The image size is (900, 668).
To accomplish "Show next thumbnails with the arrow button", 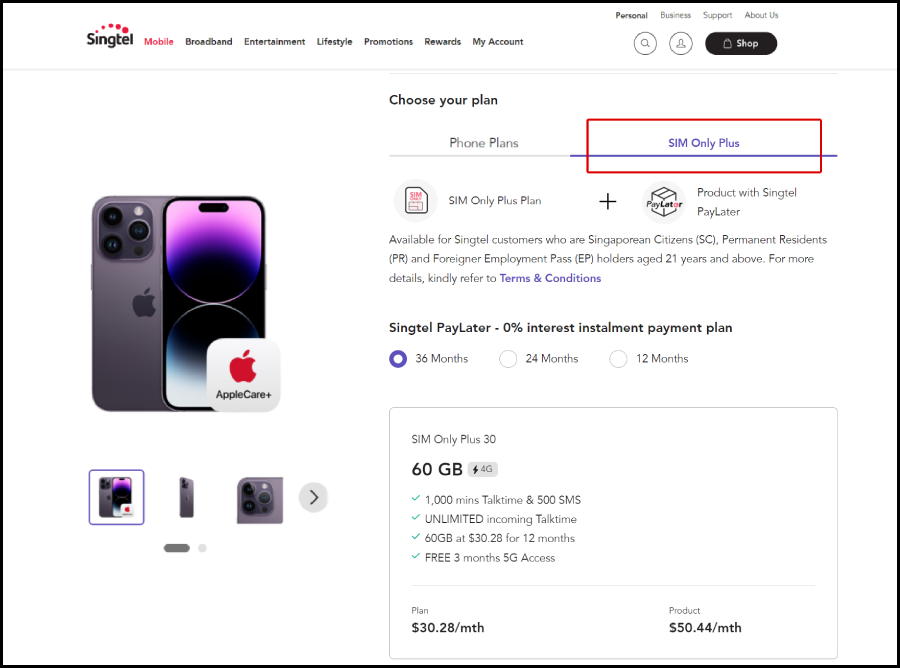I will [x=313, y=497].
